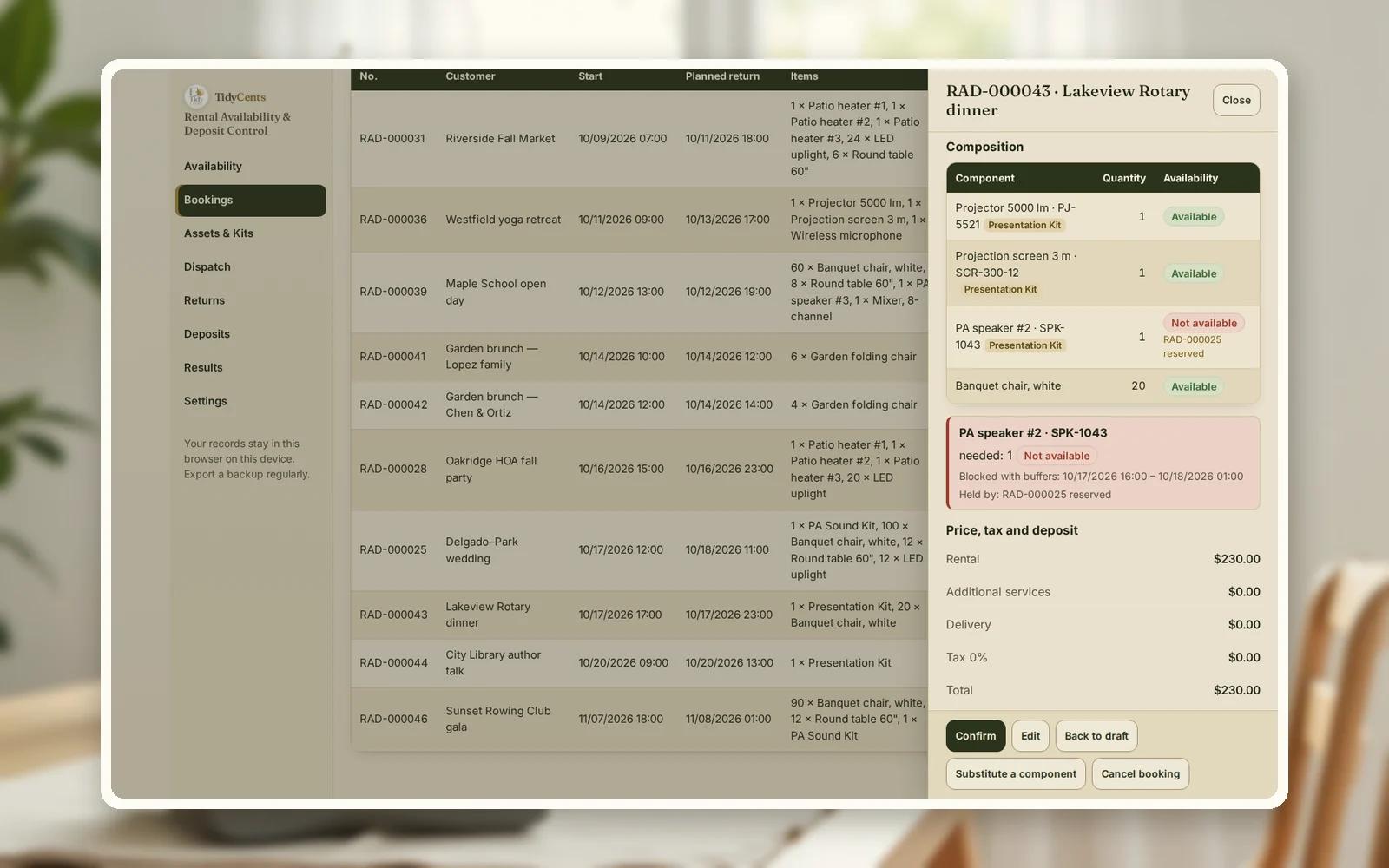Image resolution: width=1389 pixels, height=868 pixels.
Task: Open the Maple School open day booking
Action: (x=639, y=293)
